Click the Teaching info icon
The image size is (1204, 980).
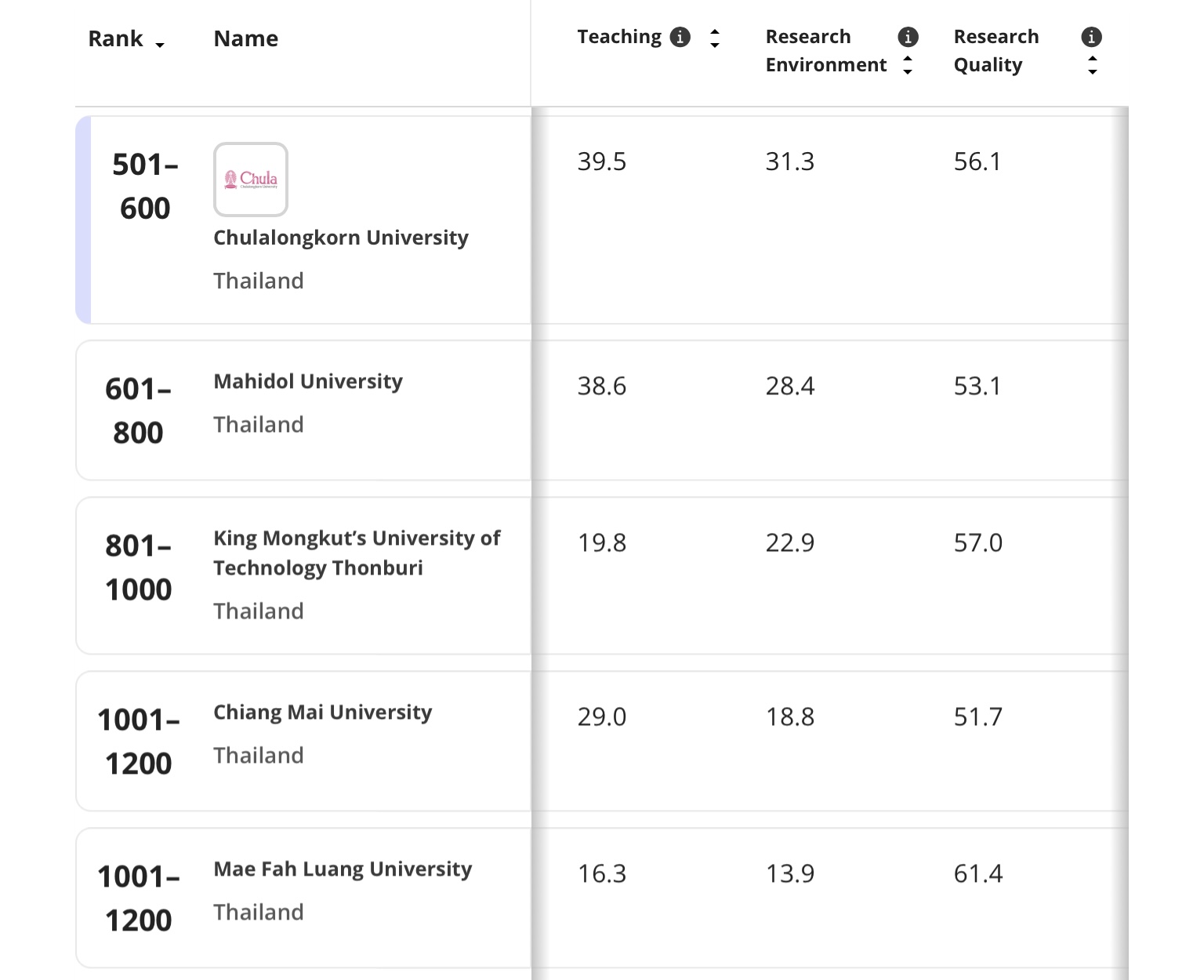tap(680, 37)
